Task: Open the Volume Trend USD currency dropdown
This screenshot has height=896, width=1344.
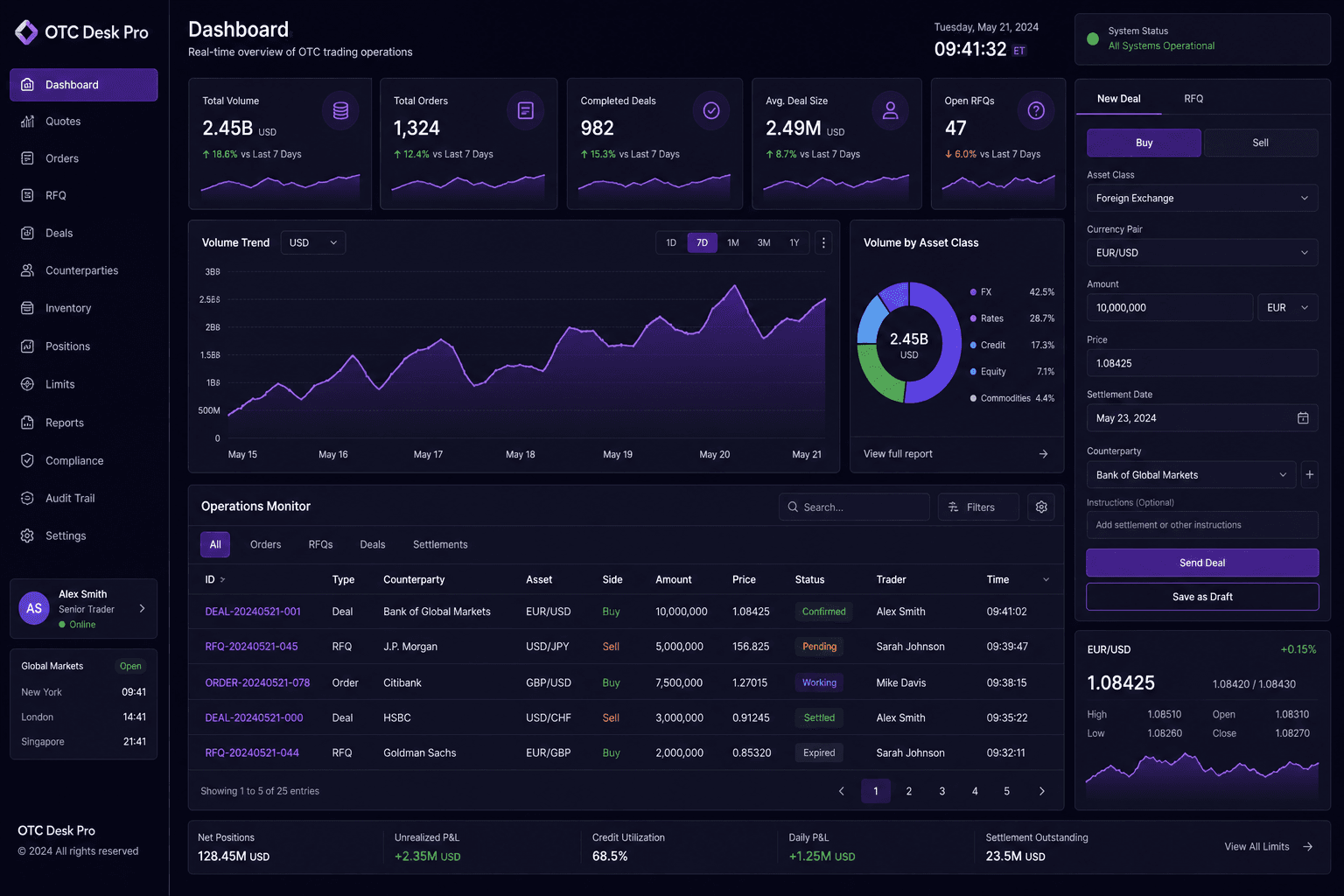Action: (x=313, y=242)
